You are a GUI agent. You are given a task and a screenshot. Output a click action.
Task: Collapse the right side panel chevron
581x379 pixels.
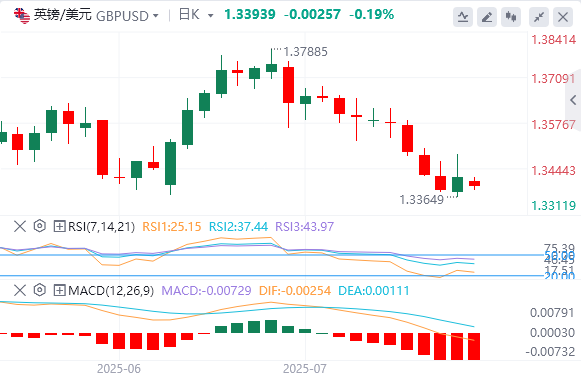click(573, 100)
